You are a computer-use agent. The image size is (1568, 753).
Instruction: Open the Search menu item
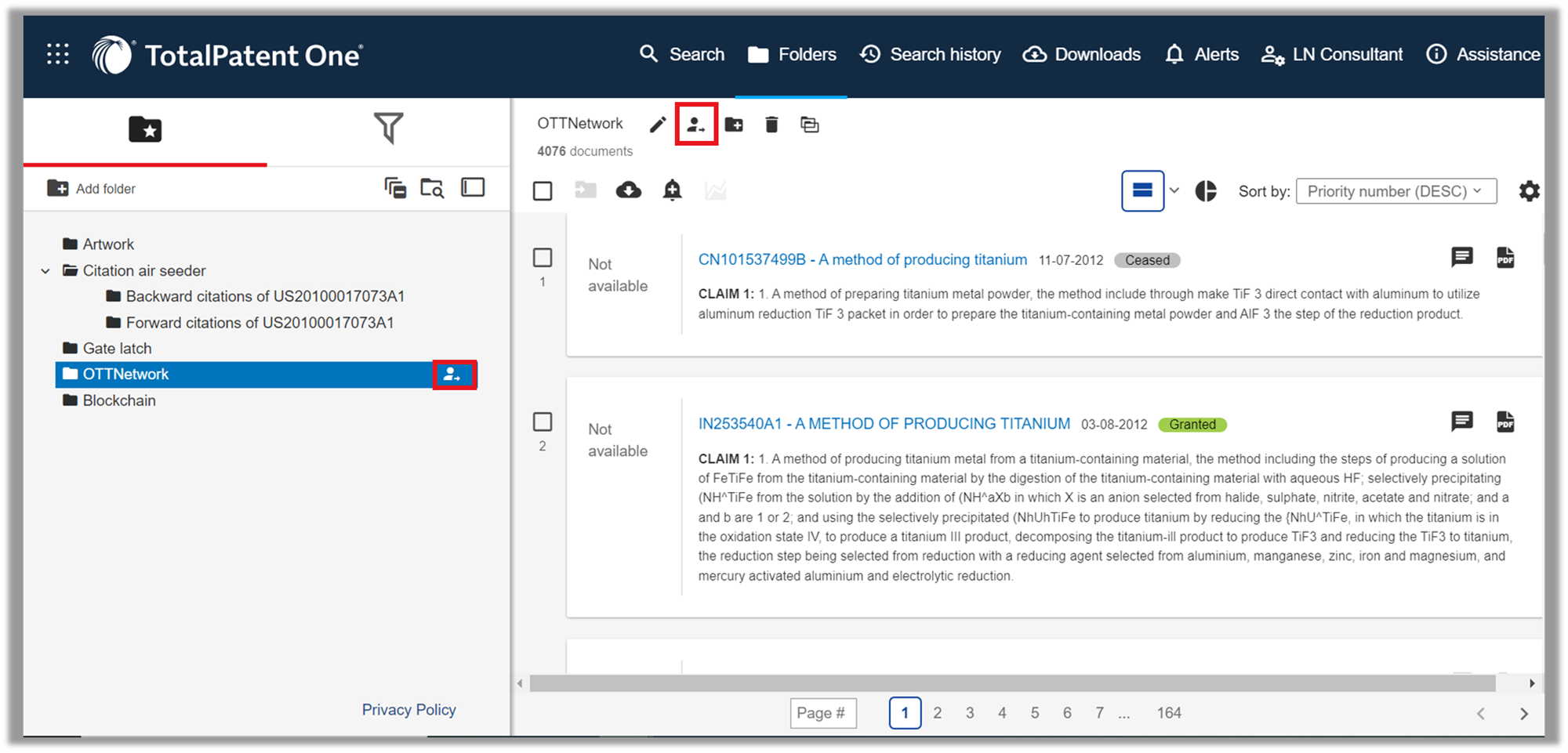click(x=682, y=54)
